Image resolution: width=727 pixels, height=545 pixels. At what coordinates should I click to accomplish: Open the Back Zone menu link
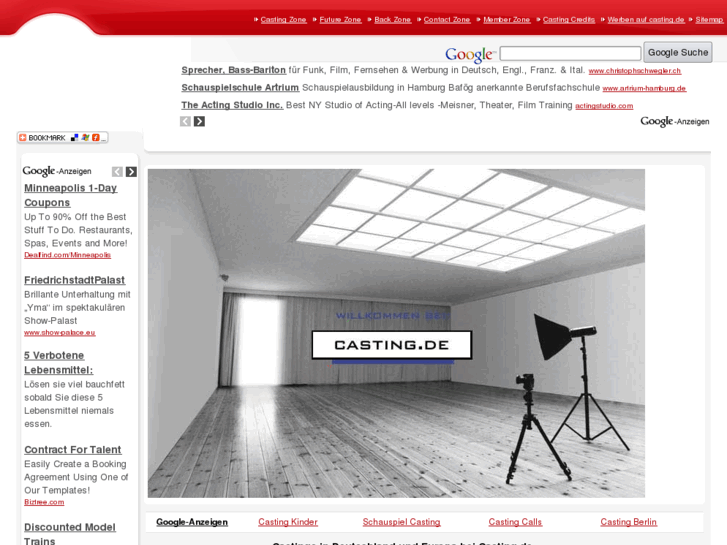click(393, 19)
